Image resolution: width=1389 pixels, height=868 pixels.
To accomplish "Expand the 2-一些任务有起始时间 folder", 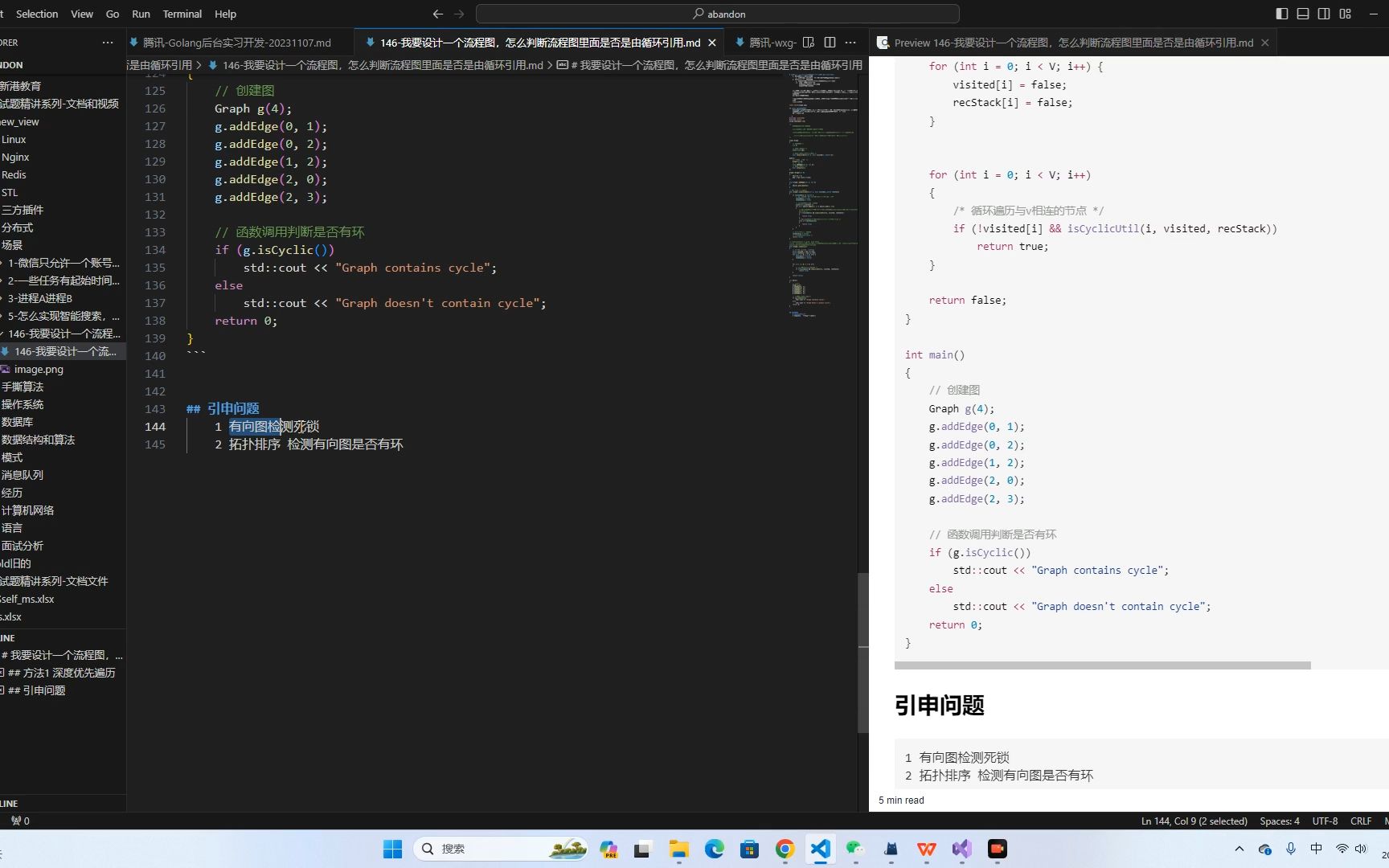I will tap(63, 280).
